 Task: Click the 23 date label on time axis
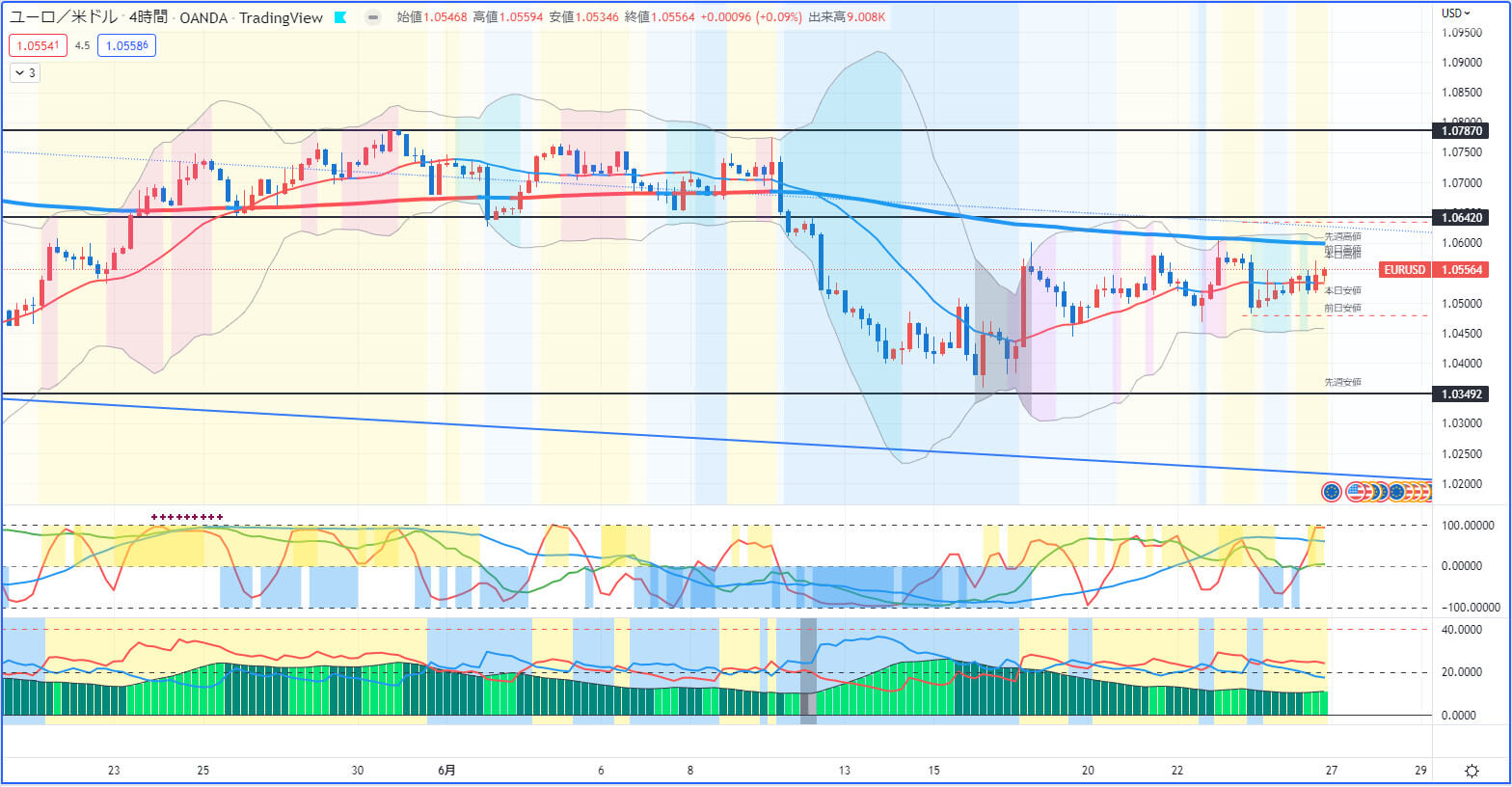114,771
